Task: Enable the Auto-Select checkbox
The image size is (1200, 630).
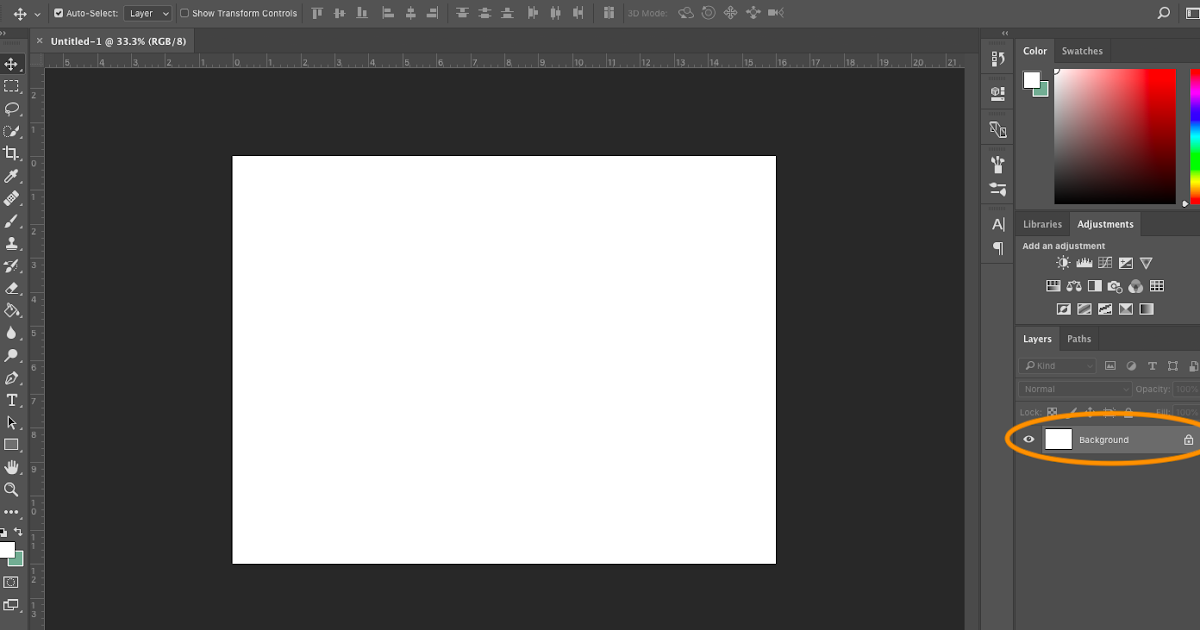Action: [58, 13]
